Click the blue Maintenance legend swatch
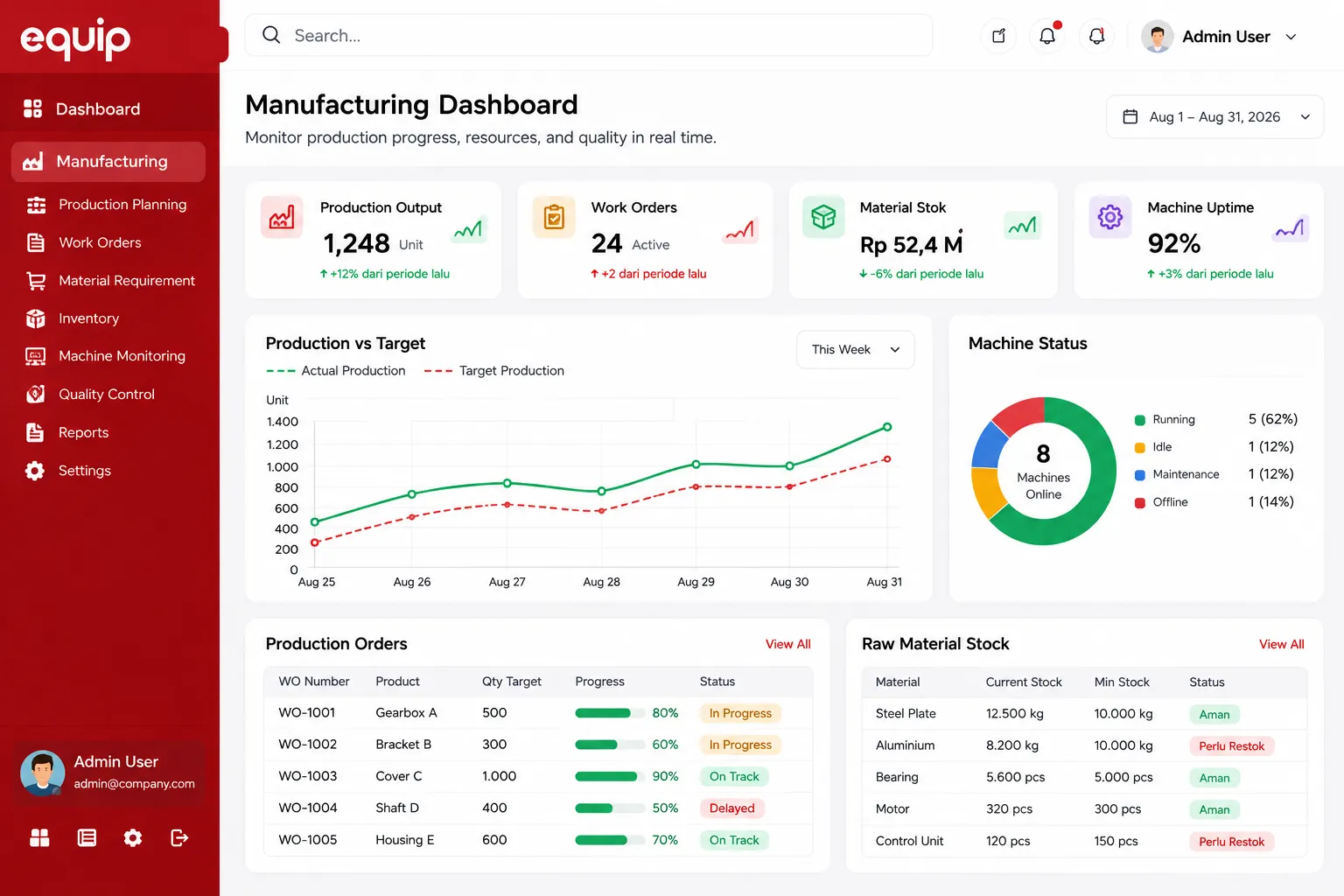This screenshot has height=896, width=1344. click(1140, 475)
